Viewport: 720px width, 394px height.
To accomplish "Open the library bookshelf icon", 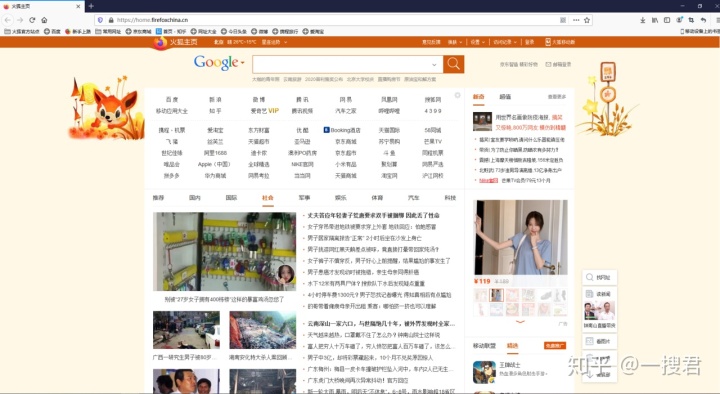I will pyautogui.click(x=655, y=20).
